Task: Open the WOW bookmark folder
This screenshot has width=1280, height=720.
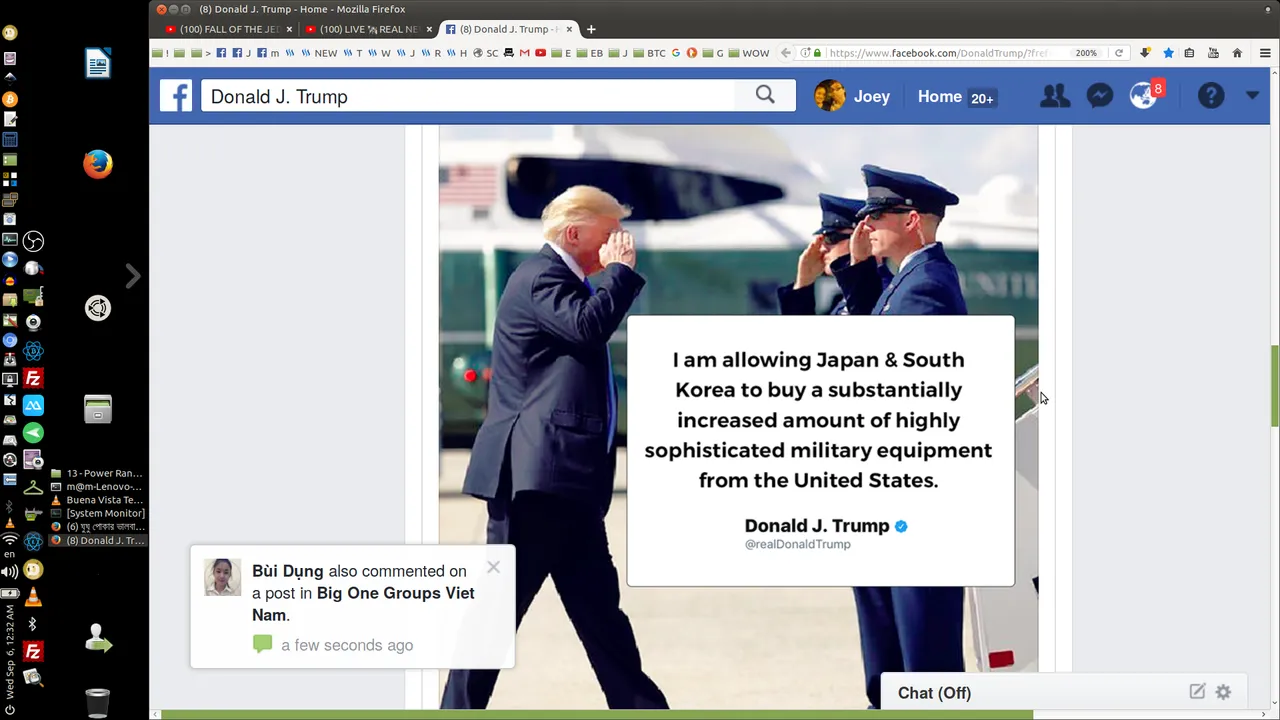Action: click(x=749, y=53)
